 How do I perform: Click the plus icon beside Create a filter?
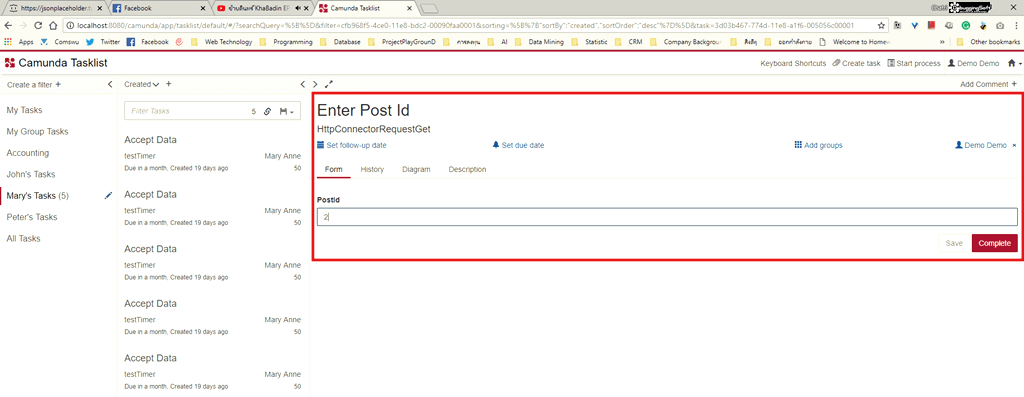coord(58,84)
